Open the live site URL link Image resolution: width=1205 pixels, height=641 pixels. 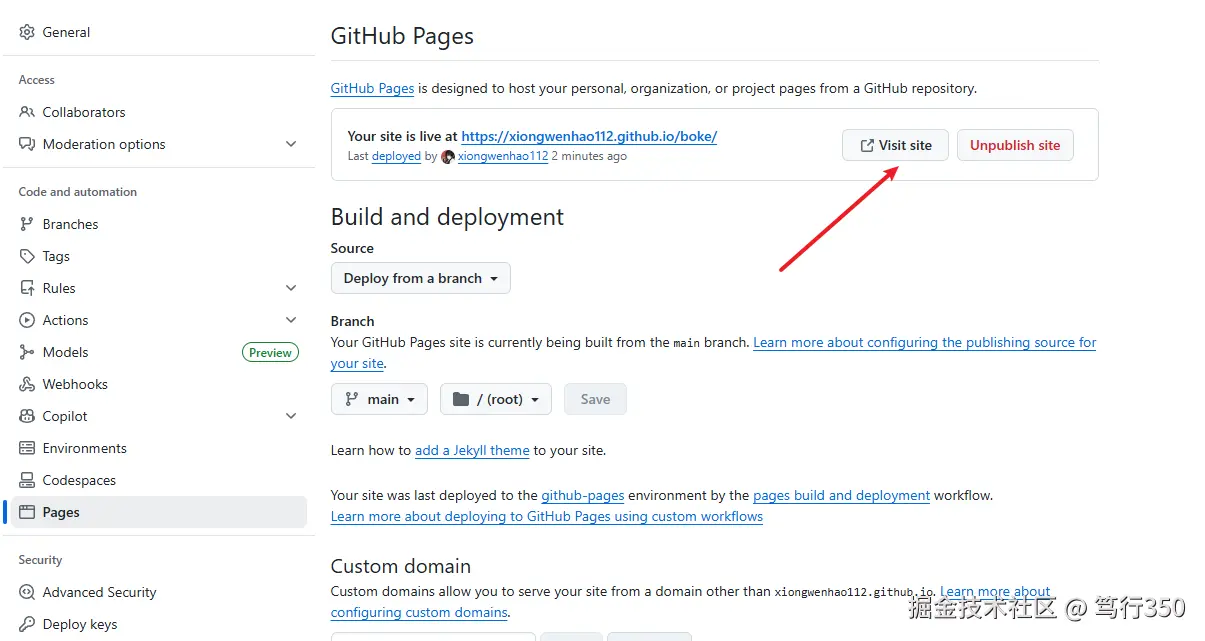point(589,136)
